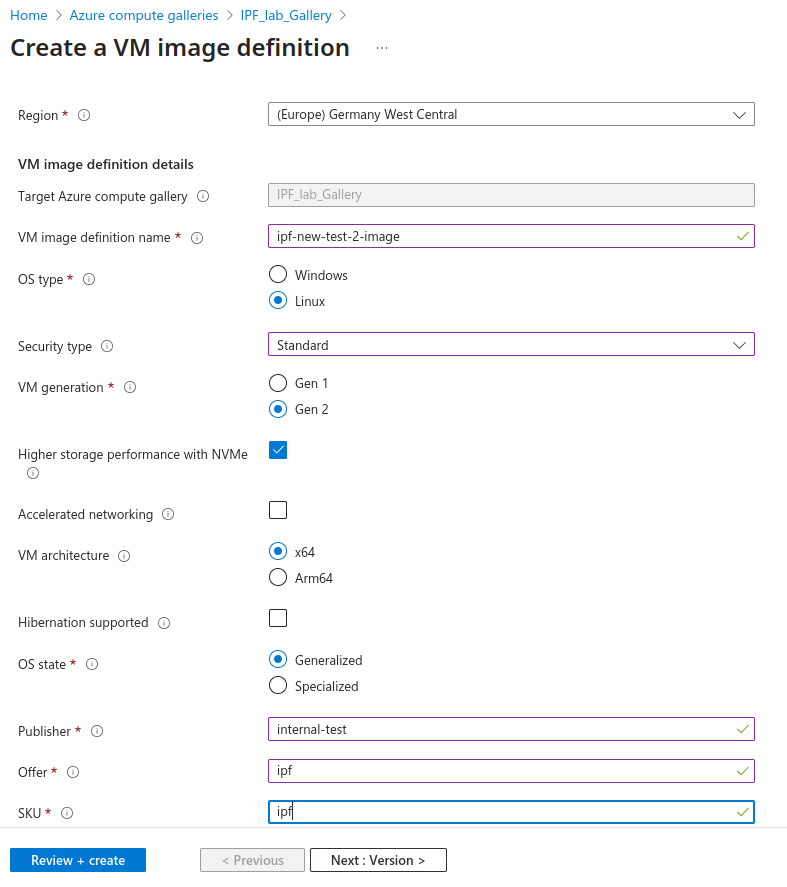Open the ellipsis menu beside page title

pyautogui.click(x=382, y=48)
